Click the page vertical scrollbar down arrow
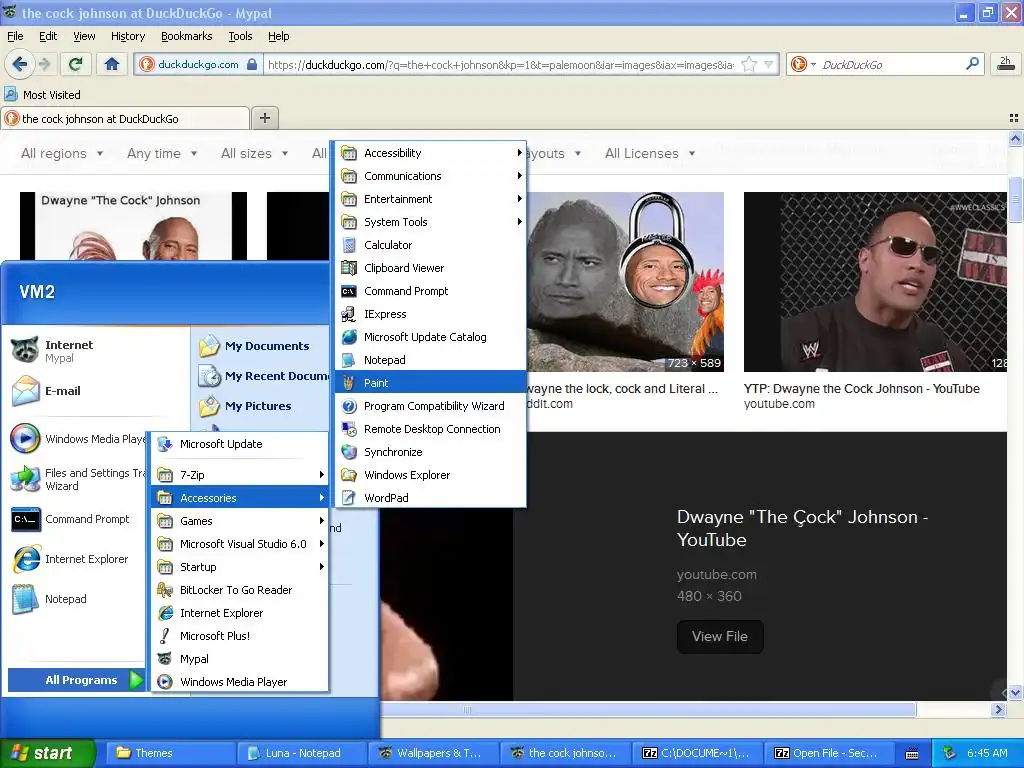 pos(1016,692)
